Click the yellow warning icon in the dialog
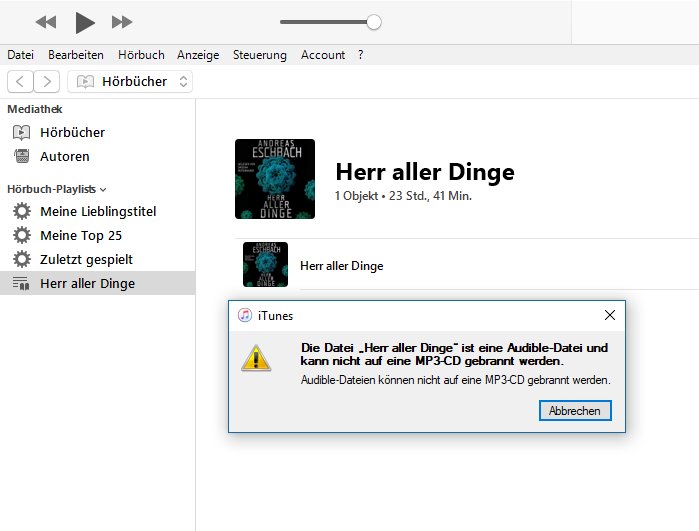Viewport: 699px width, 531px height. pyautogui.click(x=256, y=358)
